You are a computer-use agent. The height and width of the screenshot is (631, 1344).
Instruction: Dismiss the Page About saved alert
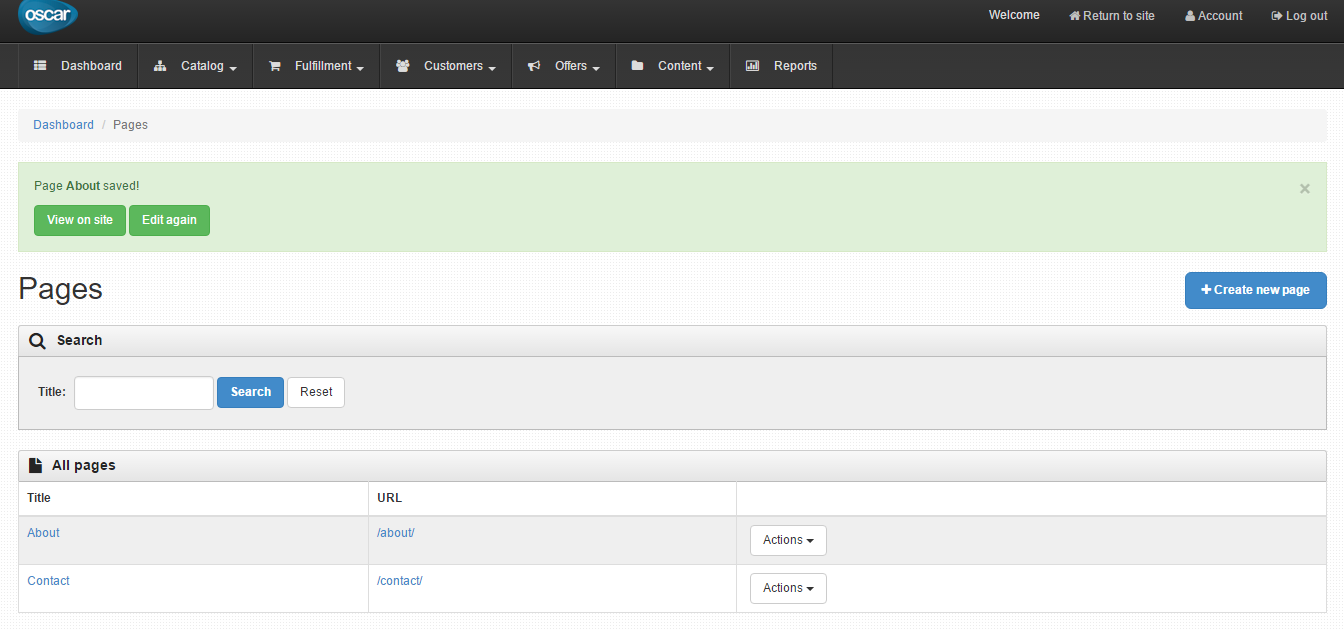coord(1305,188)
